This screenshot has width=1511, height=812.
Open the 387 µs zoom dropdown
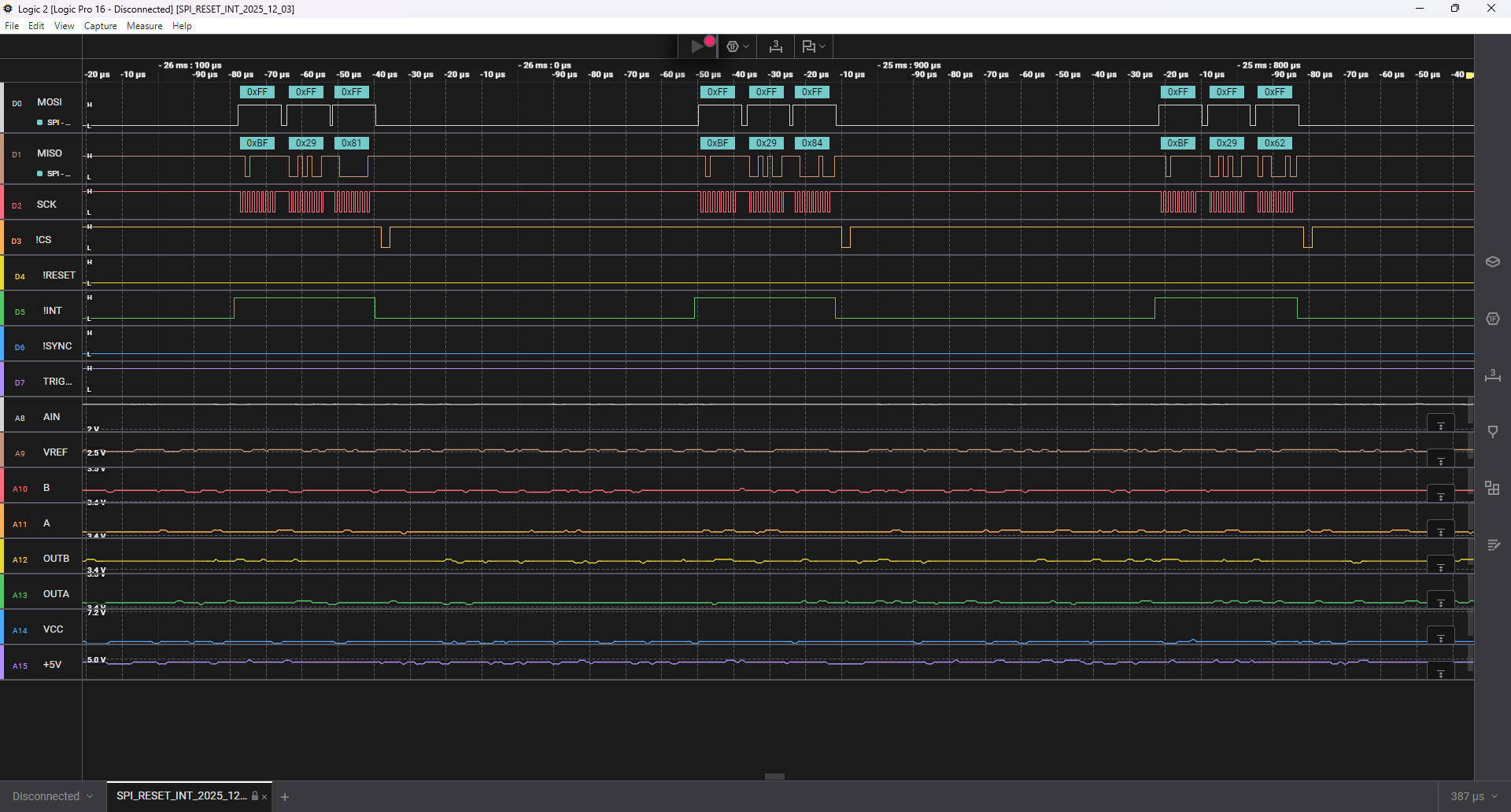coord(1474,796)
